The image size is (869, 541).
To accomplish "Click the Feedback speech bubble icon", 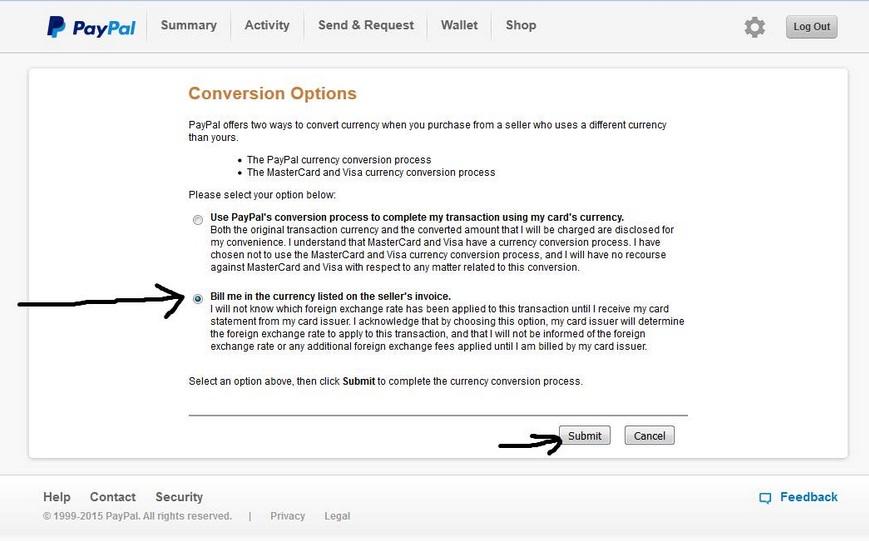I will (x=765, y=498).
